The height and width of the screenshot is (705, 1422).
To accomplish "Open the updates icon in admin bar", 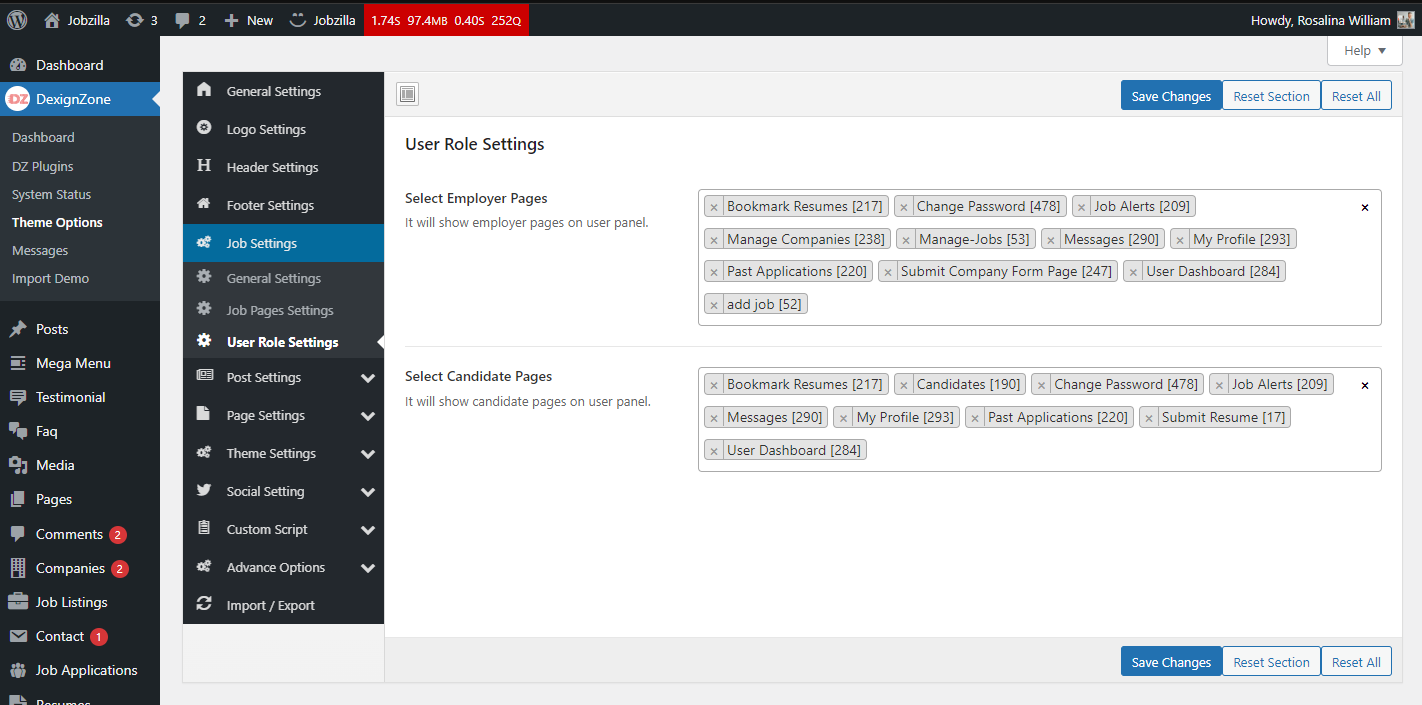I will (135, 20).
